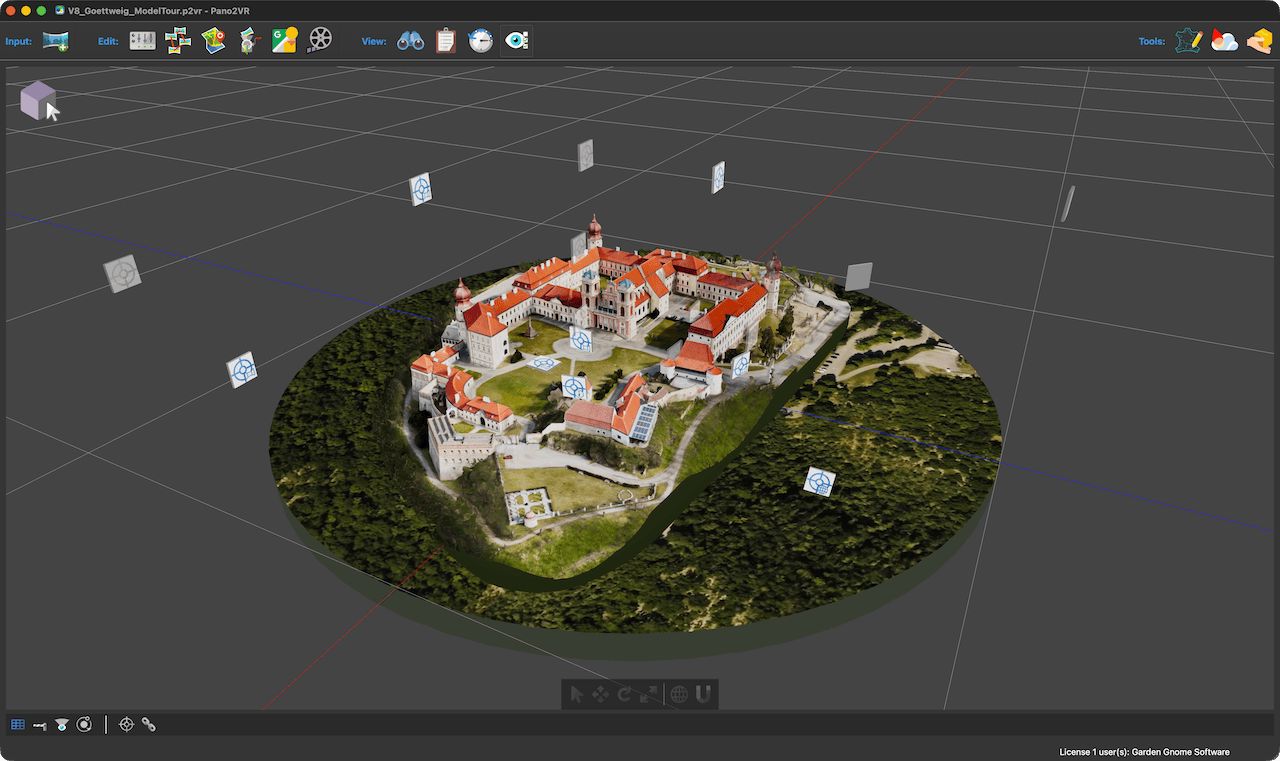This screenshot has width=1280, height=761.
Task: Toggle the eye viewing-parameters icon
Action: pos(516,41)
